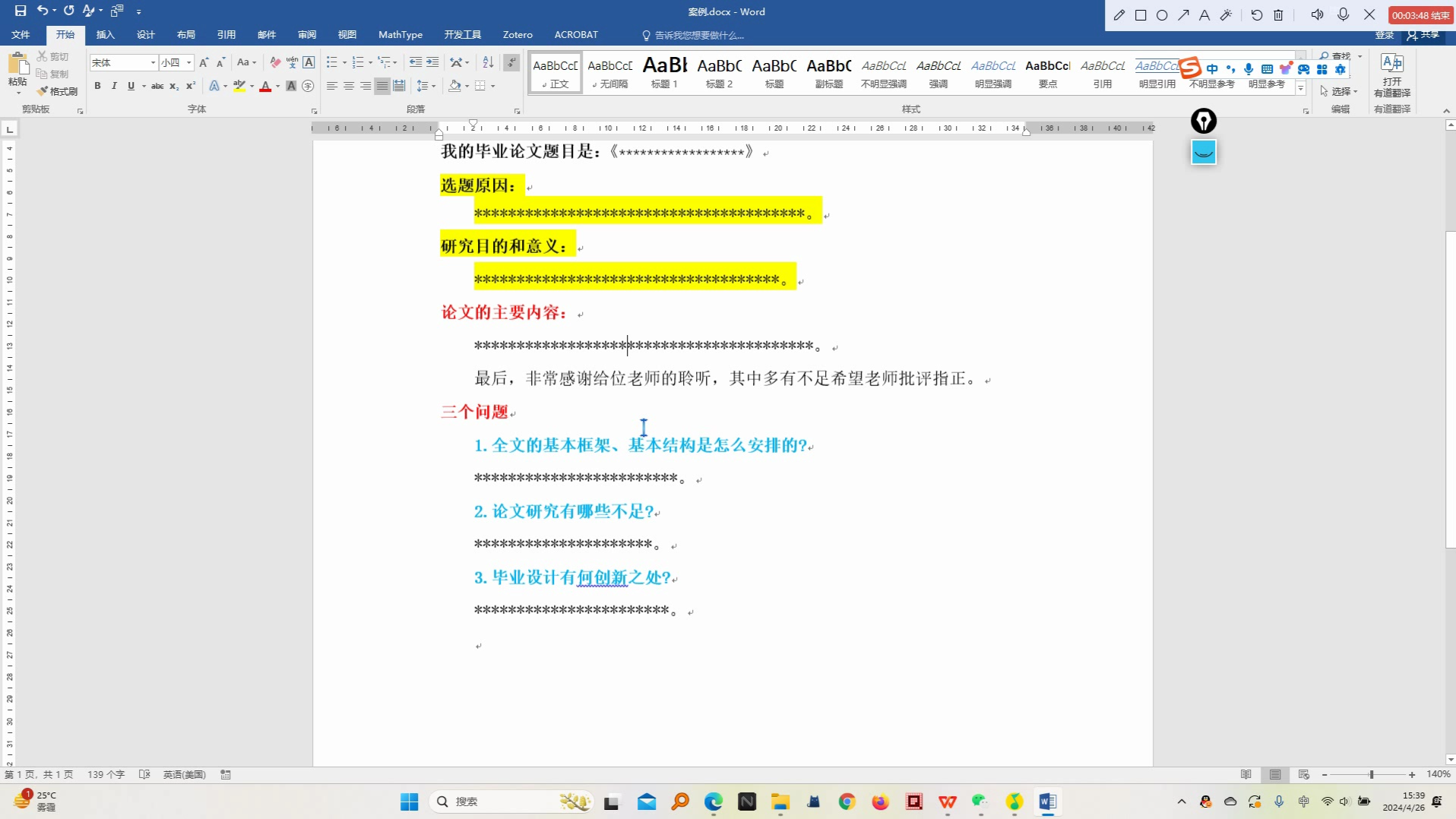
Task: Expand the styles gallery More arrow
Action: click(1301, 90)
